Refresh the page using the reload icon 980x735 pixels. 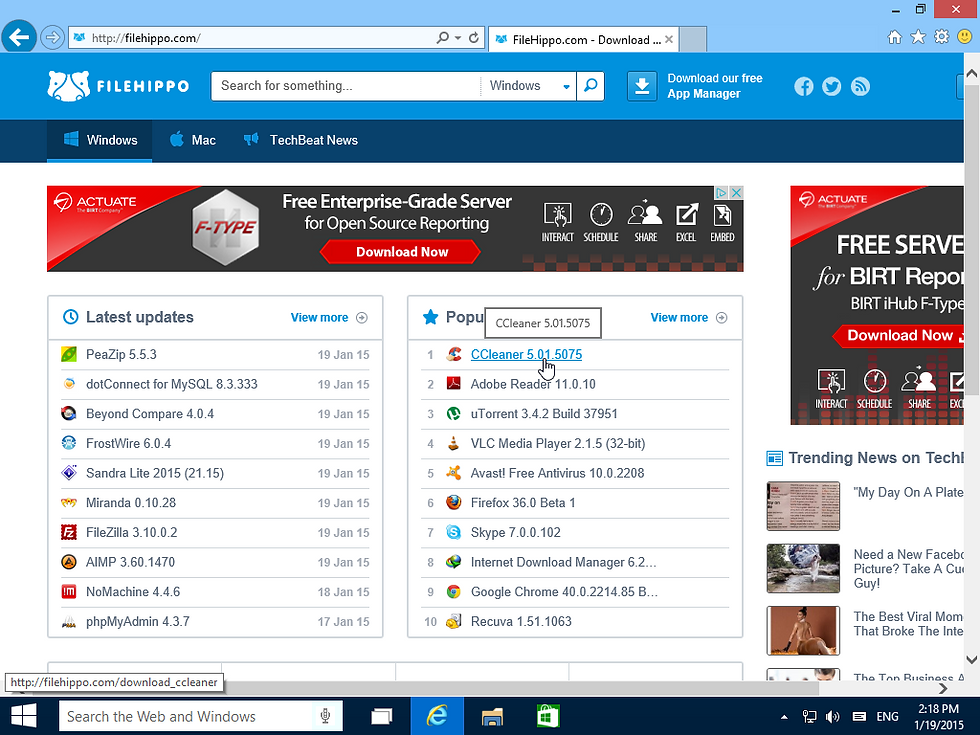click(x=474, y=38)
